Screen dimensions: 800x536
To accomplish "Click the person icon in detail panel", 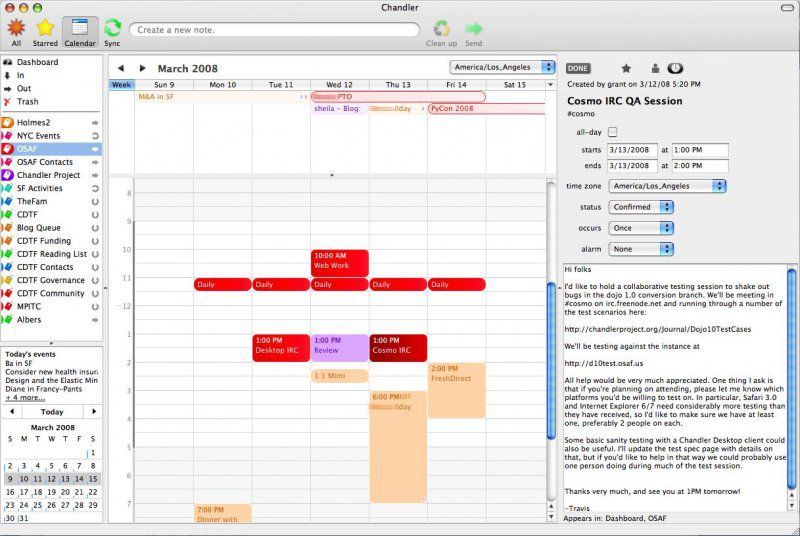I will 655,68.
